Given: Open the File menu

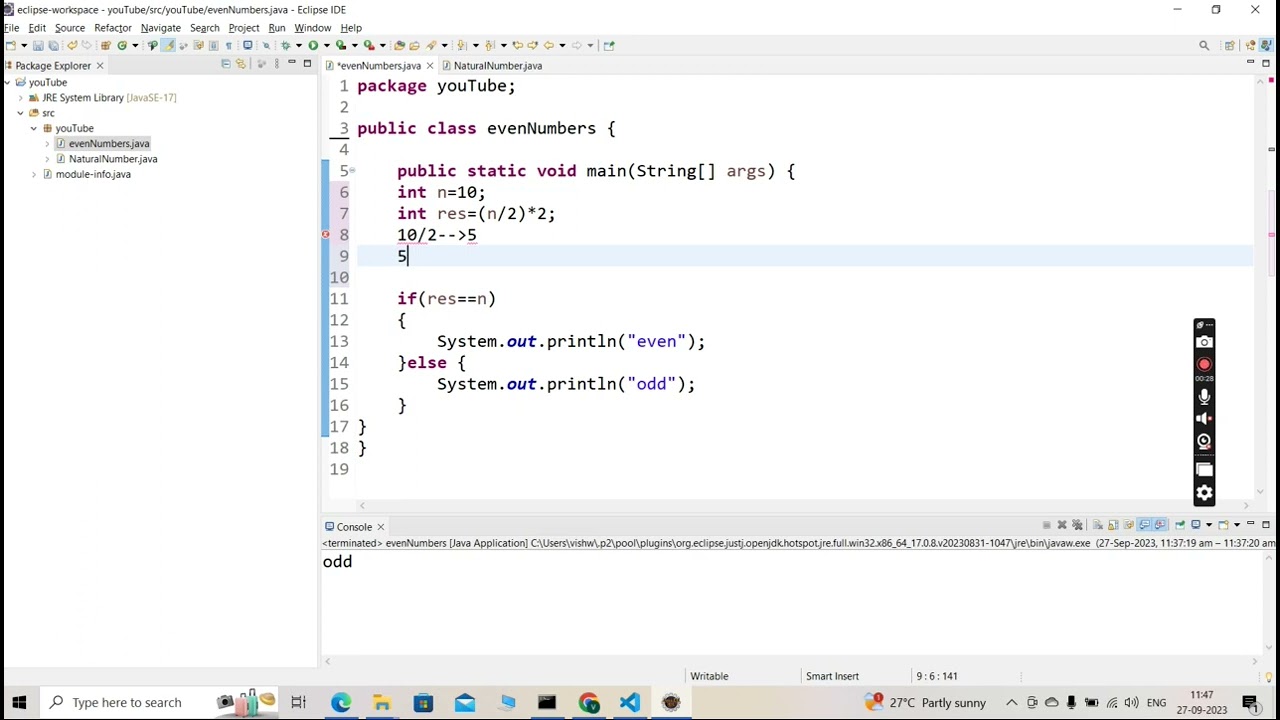Looking at the screenshot, I should [x=11, y=28].
